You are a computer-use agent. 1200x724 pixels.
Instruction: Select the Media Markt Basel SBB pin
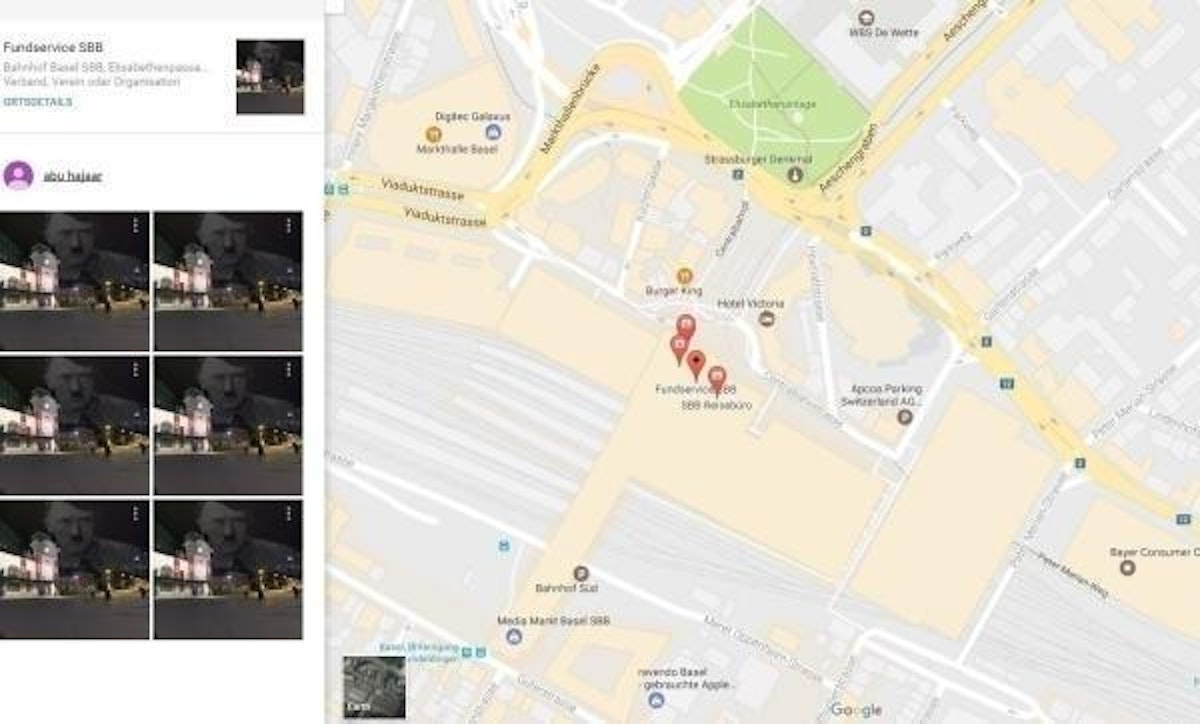coord(514,636)
